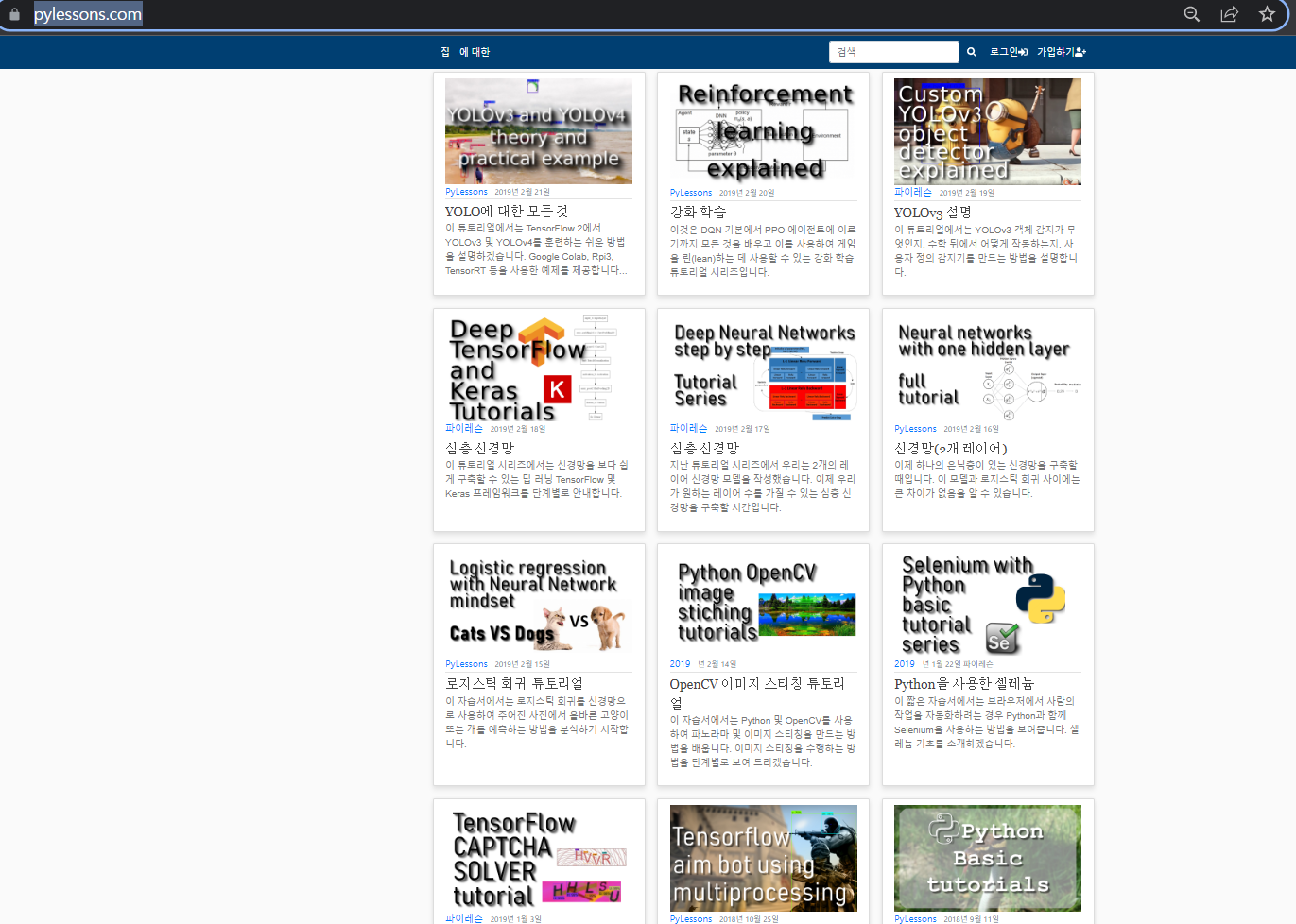
Task: Open YOLOv3 and YOLOv4 theory thumbnail
Action: click(x=539, y=131)
